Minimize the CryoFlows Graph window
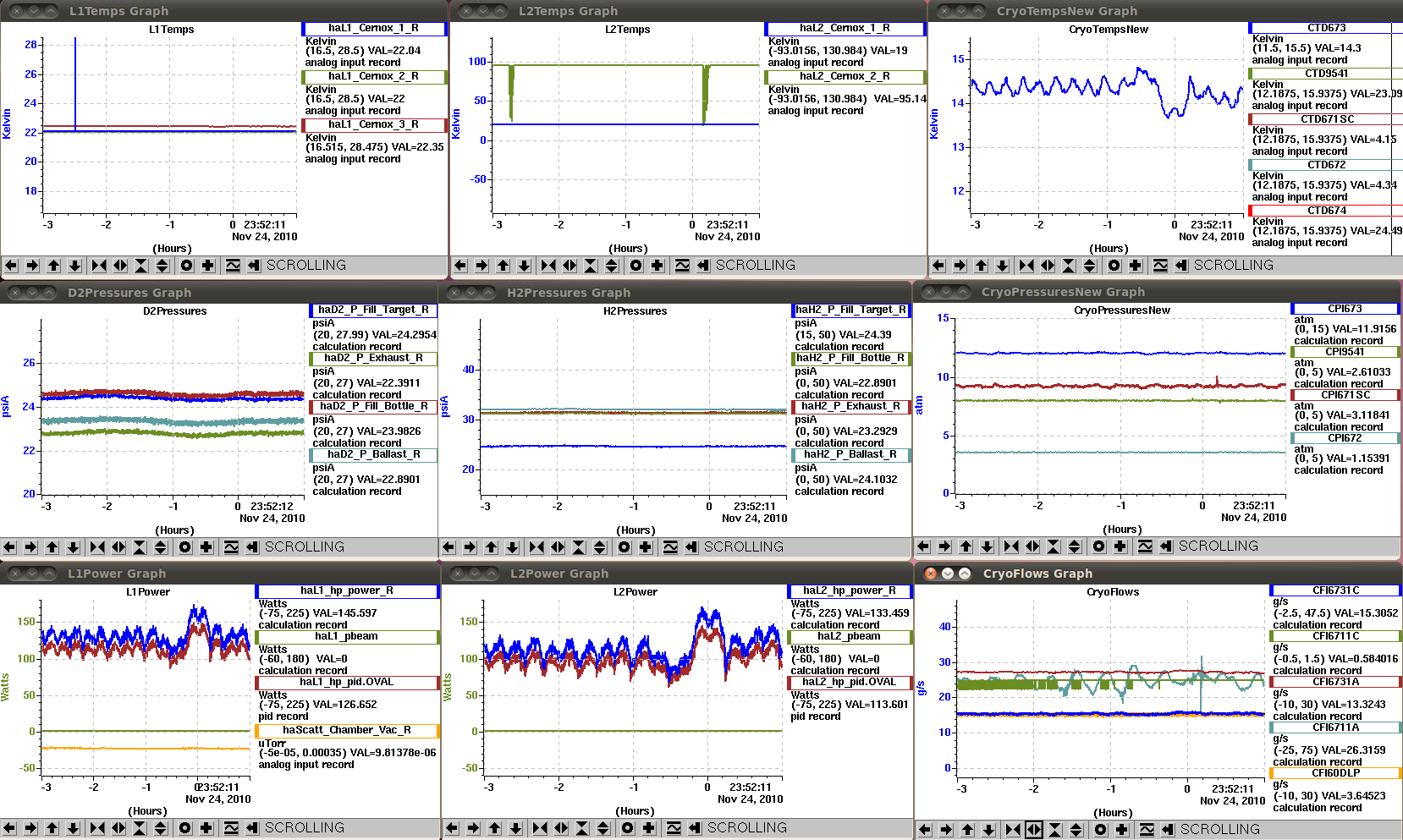The height and width of the screenshot is (840, 1403). coord(948,574)
